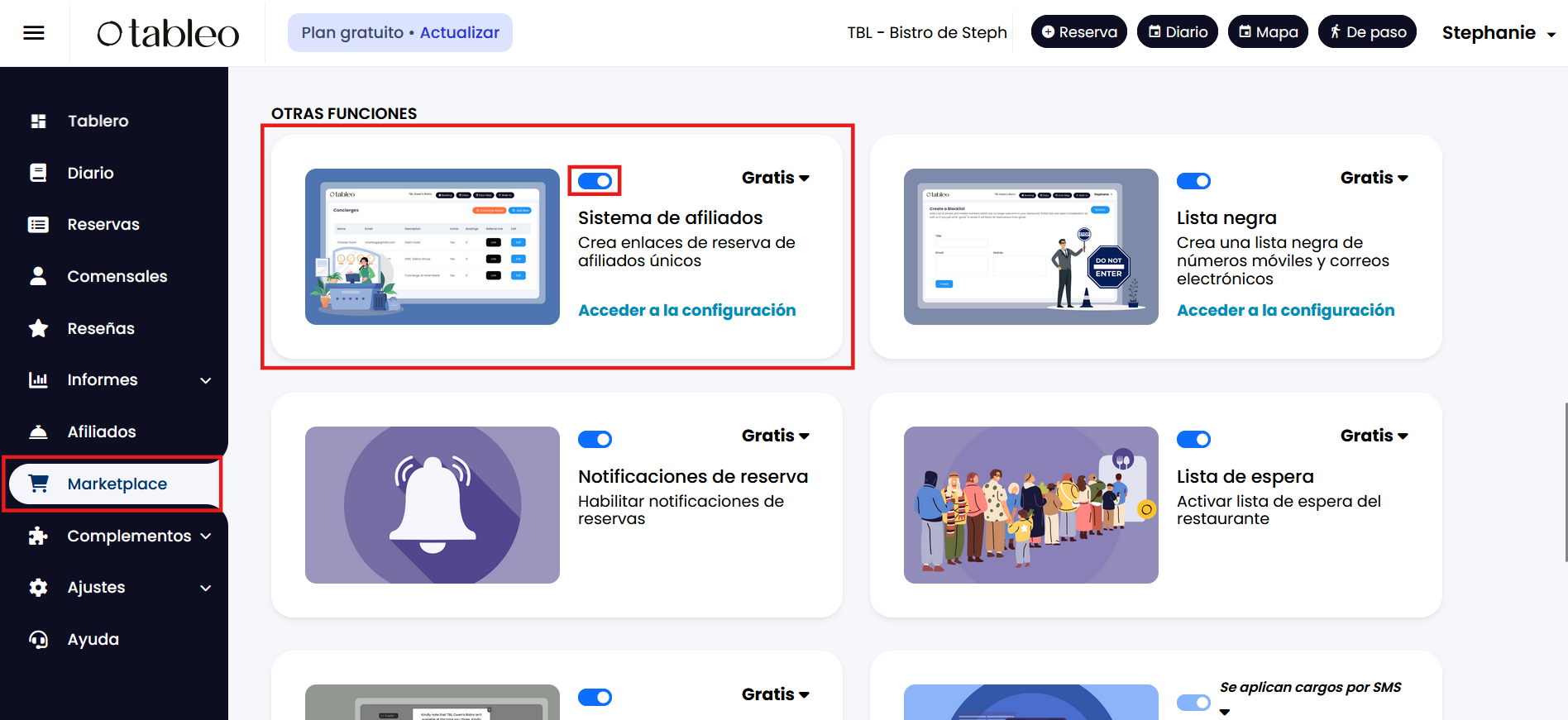The image size is (1568, 720).
Task: Click the tableo logo
Action: (x=168, y=33)
